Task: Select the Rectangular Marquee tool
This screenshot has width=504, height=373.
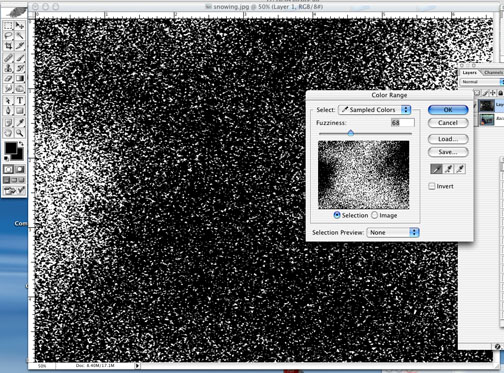Action: 8,26
